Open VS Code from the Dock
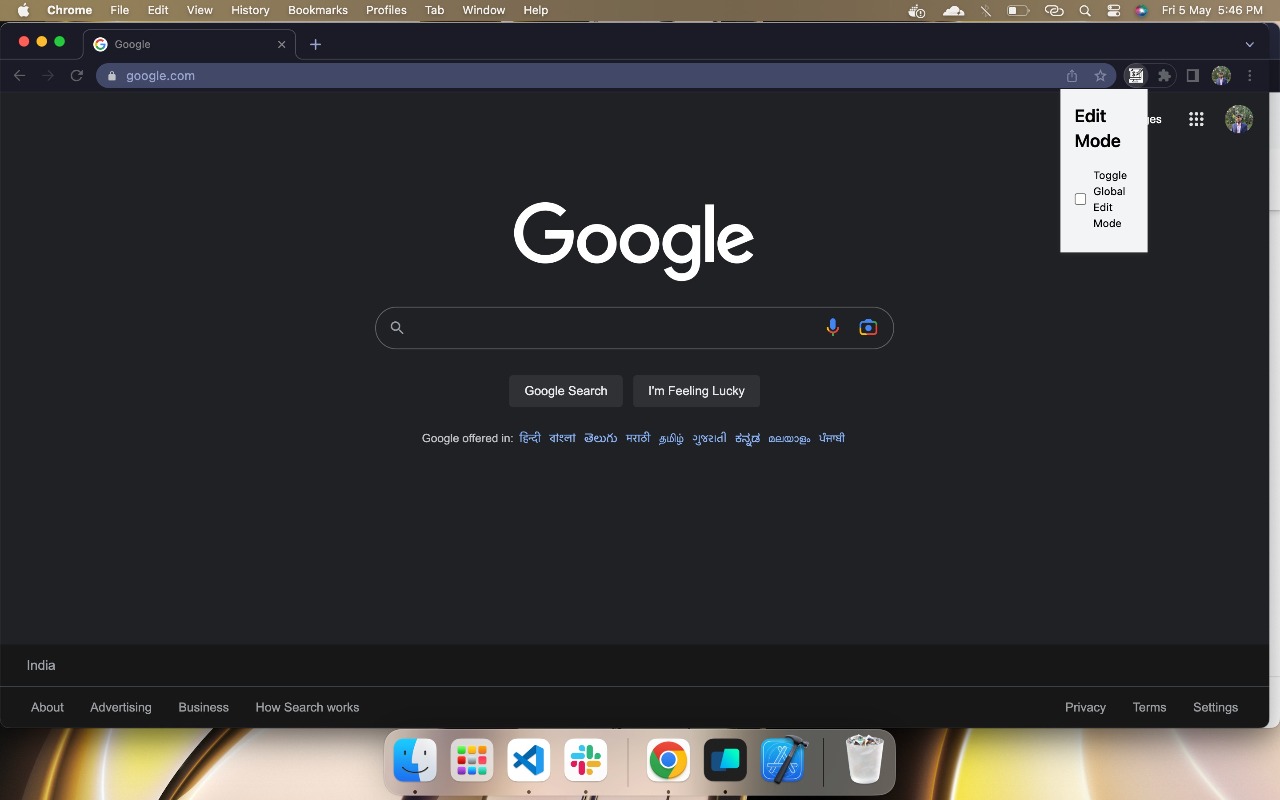Image resolution: width=1280 pixels, height=800 pixels. click(528, 760)
